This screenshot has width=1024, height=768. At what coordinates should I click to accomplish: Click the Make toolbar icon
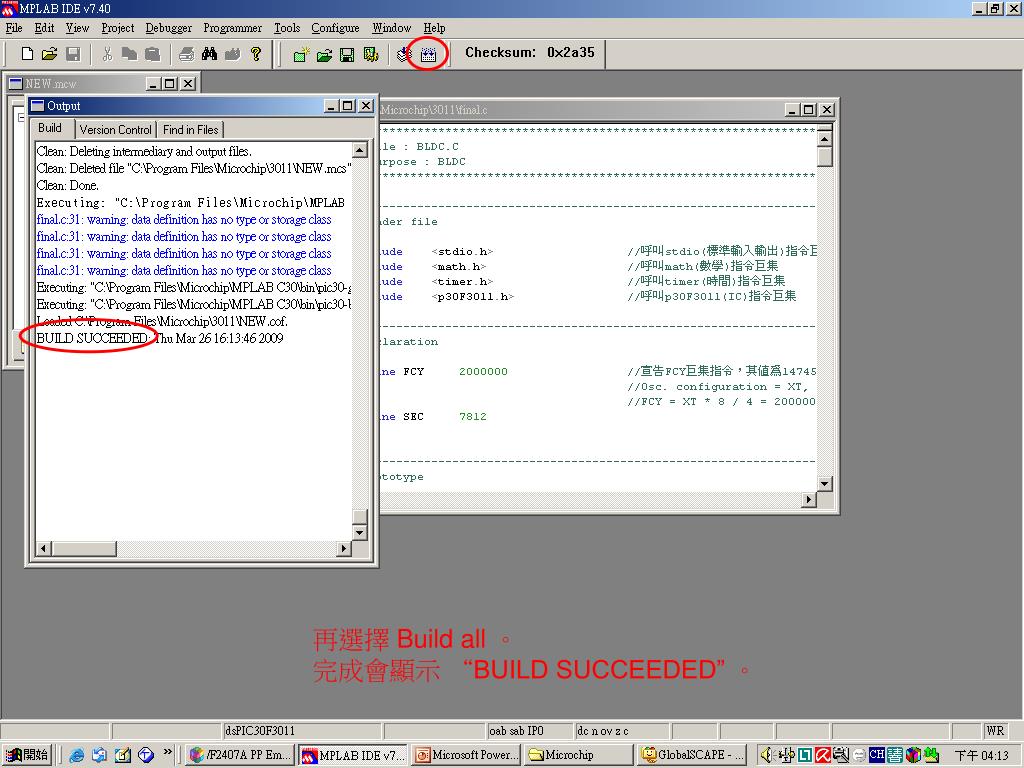coord(404,54)
